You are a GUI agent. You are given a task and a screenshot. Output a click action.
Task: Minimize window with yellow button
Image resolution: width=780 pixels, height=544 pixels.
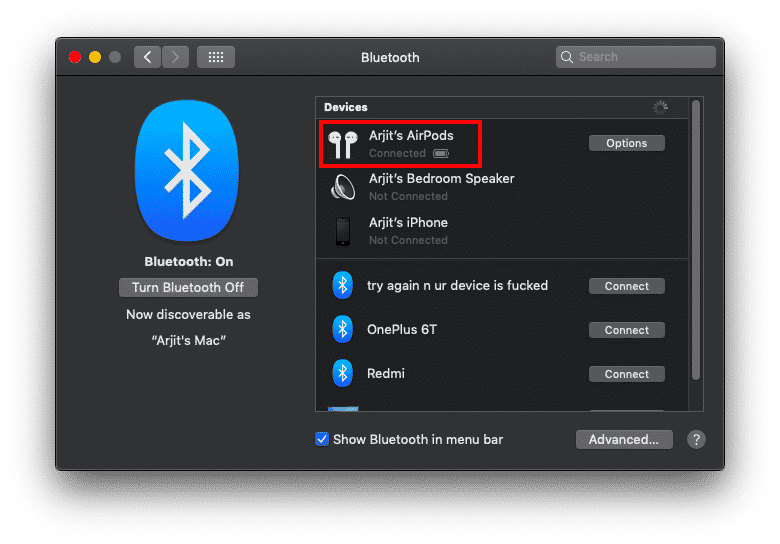[x=95, y=57]
